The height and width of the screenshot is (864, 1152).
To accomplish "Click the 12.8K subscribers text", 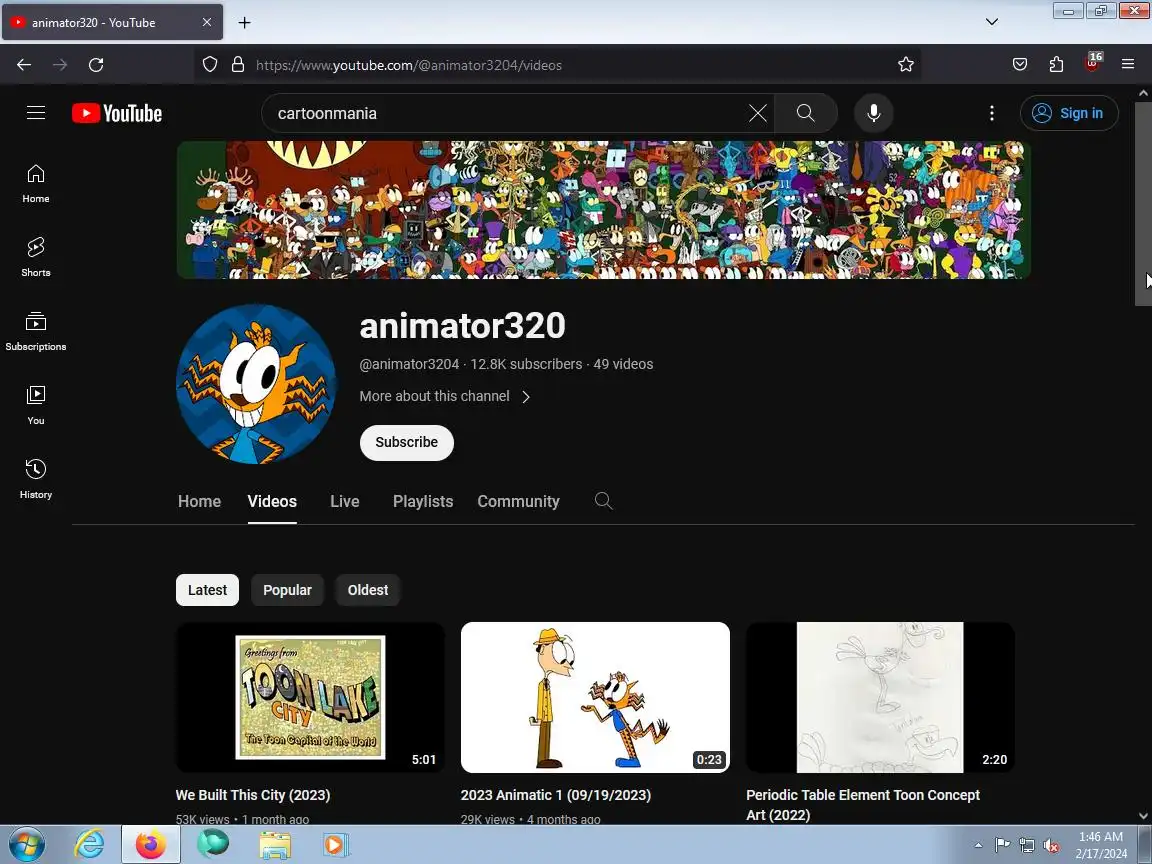I will click(x=526, y=364).
